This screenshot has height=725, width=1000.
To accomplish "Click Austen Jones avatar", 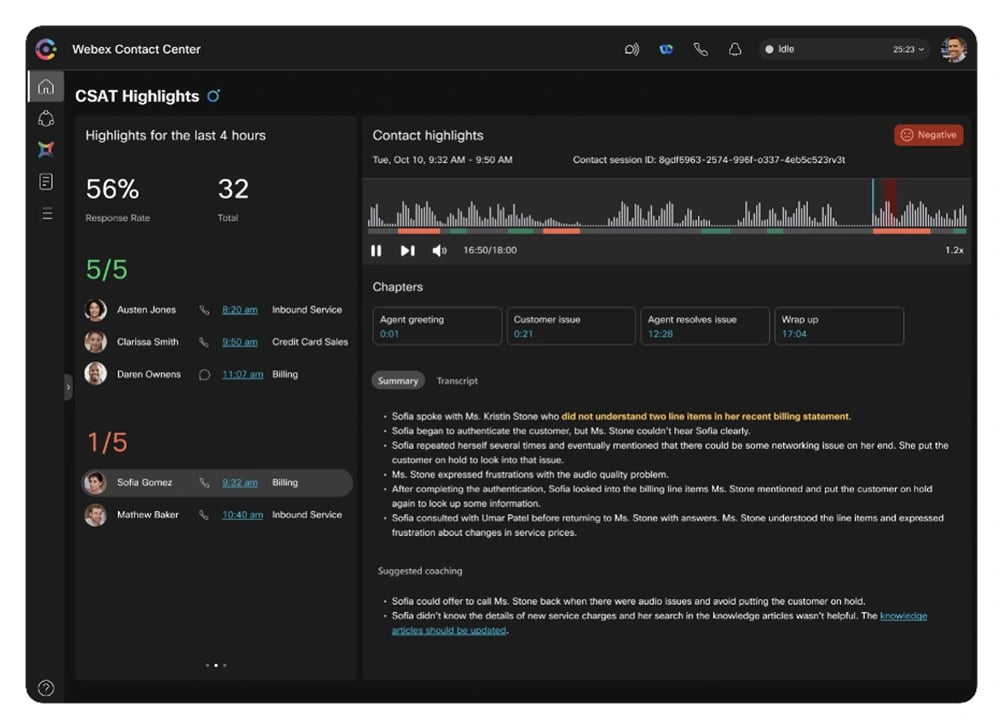I will (x=96, y=310).
